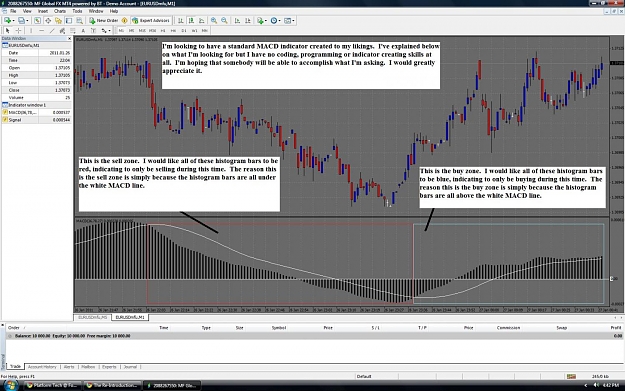Open the Charts menu
The image size is (625, 391).
point(60,11)
